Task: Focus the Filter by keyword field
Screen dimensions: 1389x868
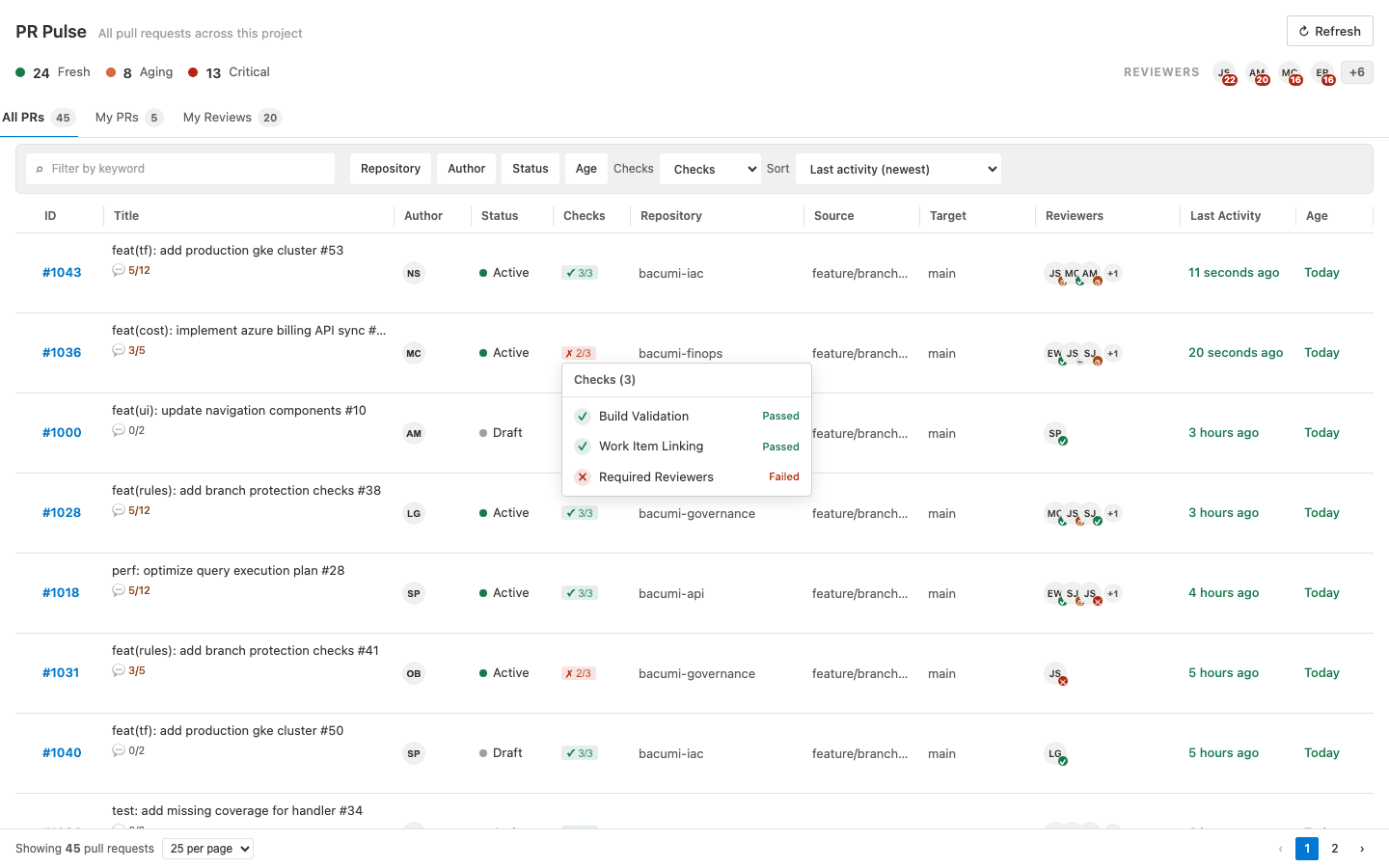Action: [180, 169]
